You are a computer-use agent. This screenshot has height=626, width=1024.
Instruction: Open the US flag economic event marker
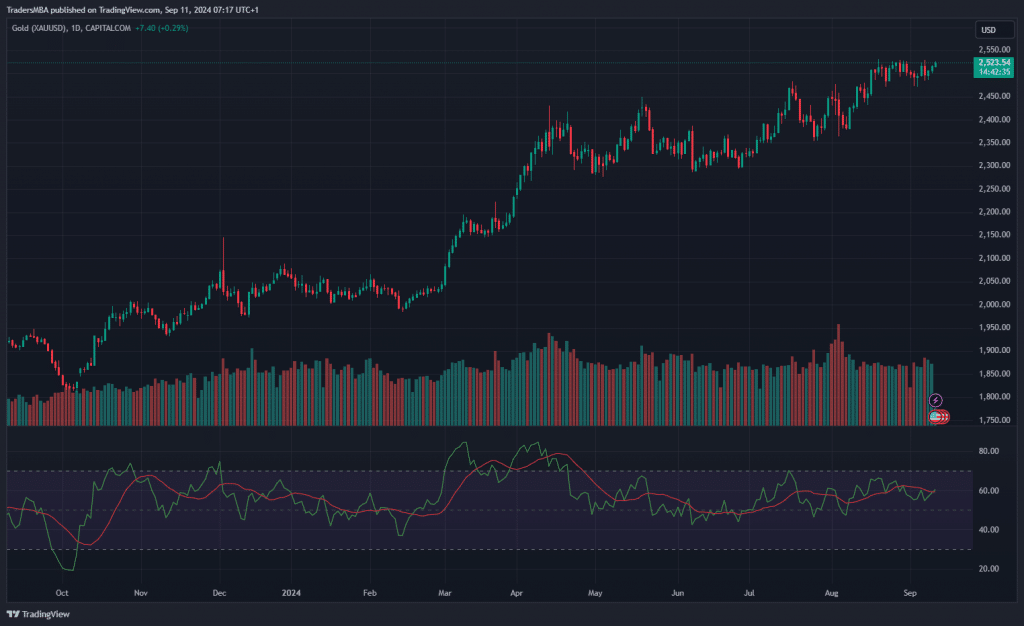point(939,416)
